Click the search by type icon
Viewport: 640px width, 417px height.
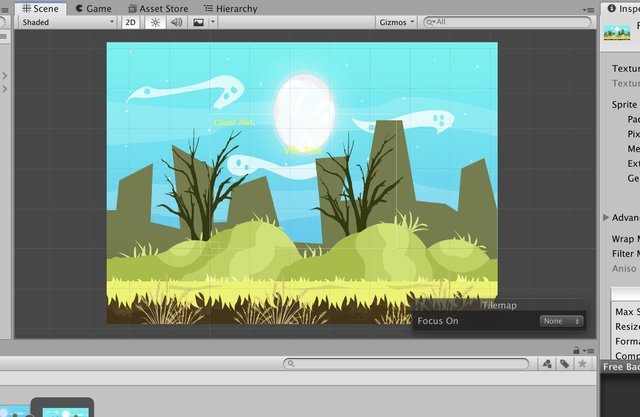pyautogui.click(x=547, y=363)
